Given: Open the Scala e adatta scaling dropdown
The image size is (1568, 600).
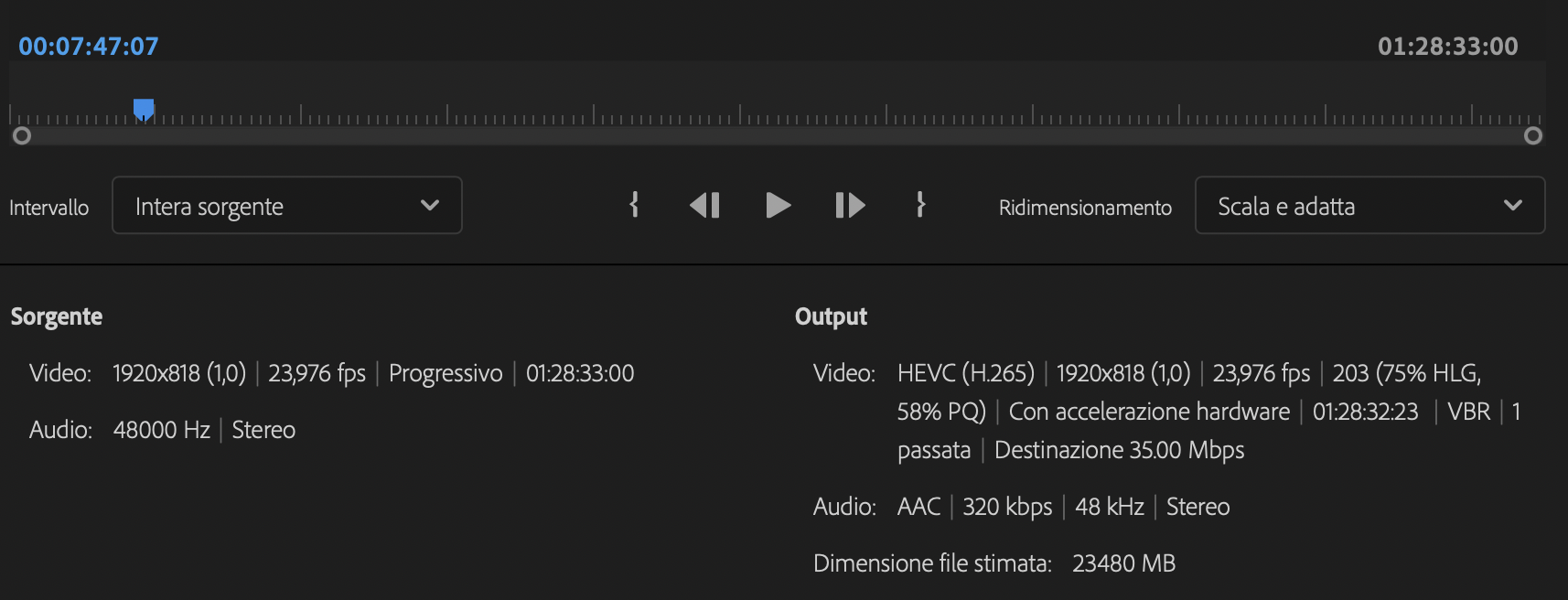Looking at the screenshot, I should coord(1369,206).
